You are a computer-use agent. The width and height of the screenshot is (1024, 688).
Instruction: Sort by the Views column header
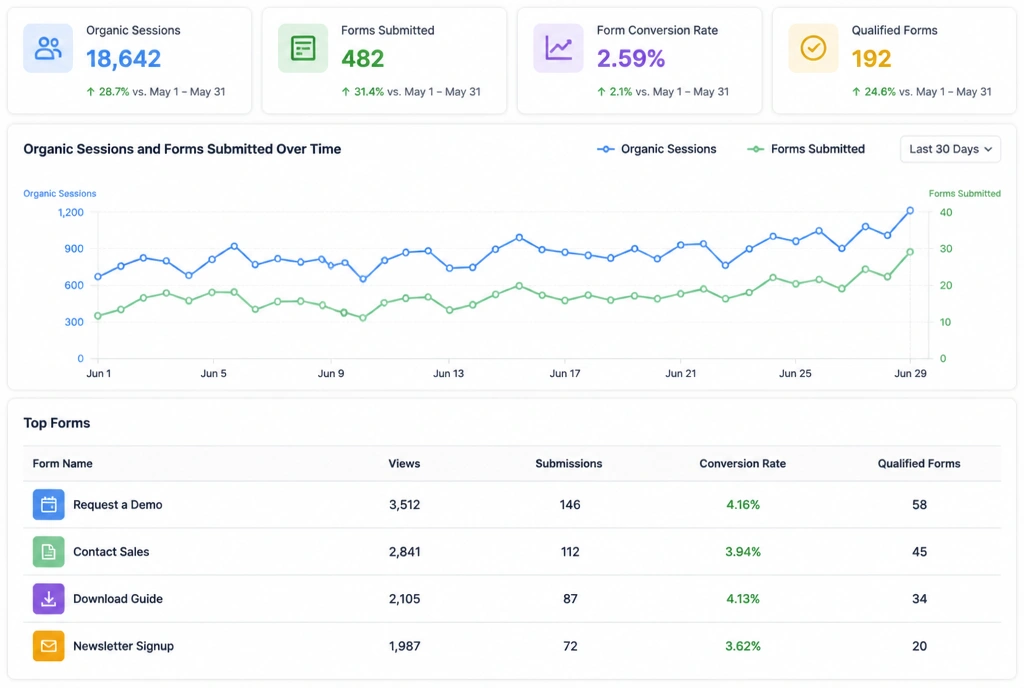coord(404,463)
